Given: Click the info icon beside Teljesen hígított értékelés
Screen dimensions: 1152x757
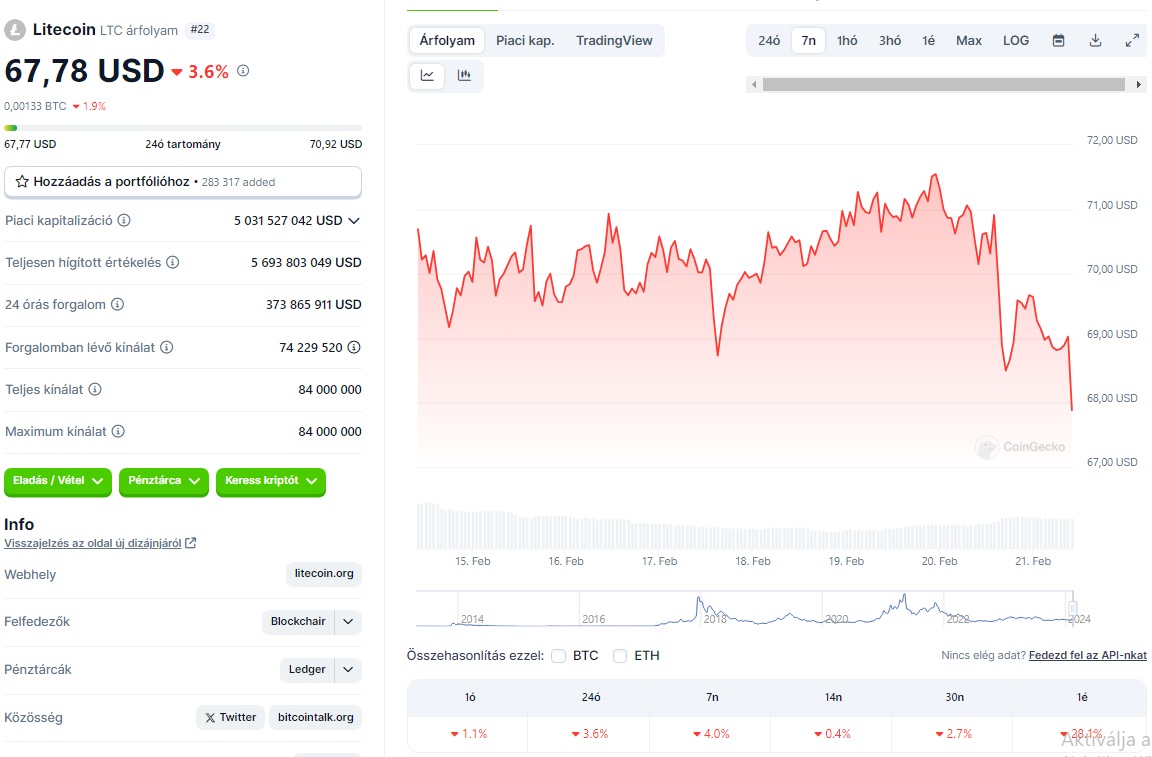Looking at the screenshot, I should tap(173, 262).
